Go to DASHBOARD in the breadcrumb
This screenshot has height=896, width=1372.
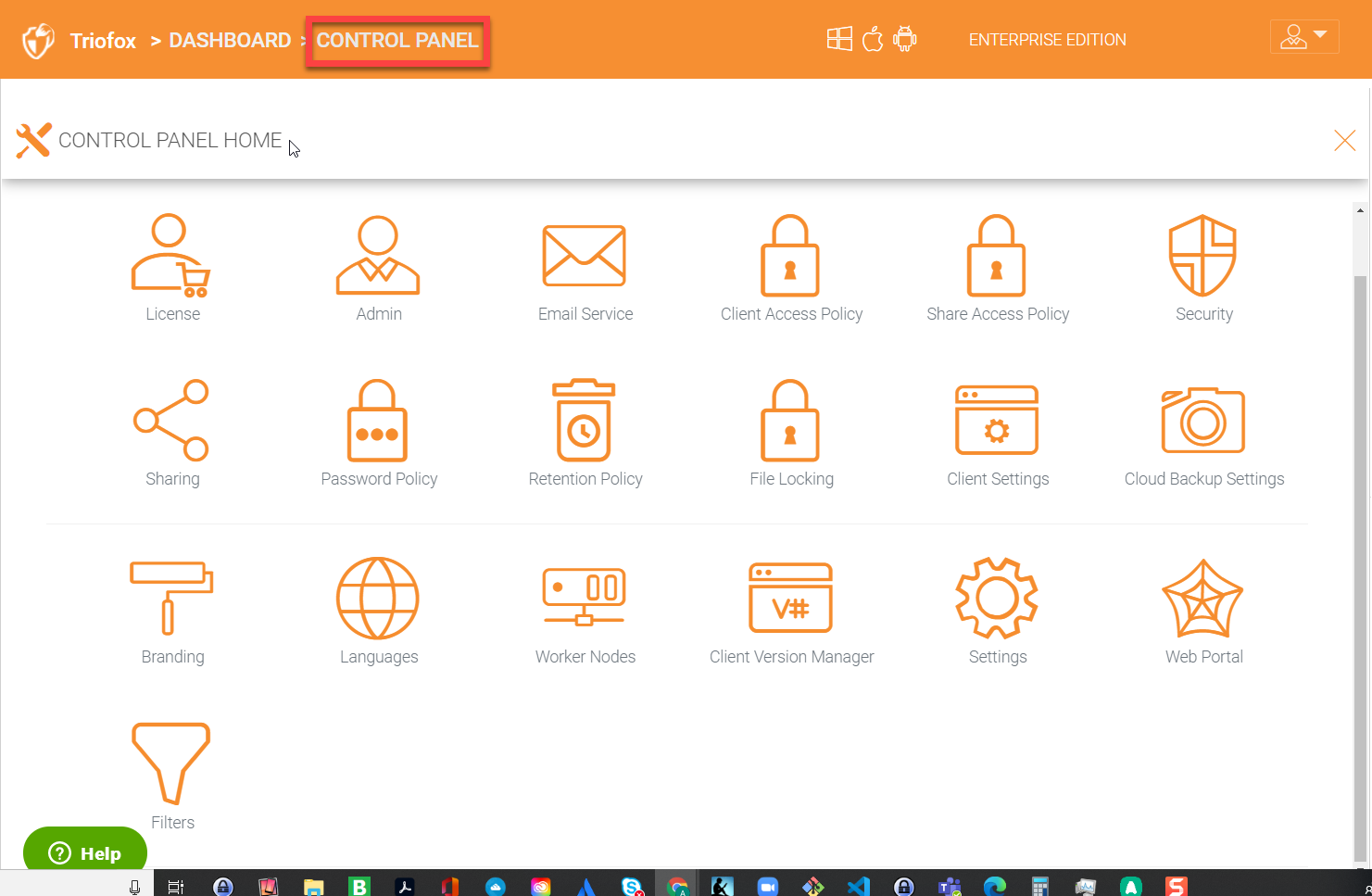[x=230, y=41]
